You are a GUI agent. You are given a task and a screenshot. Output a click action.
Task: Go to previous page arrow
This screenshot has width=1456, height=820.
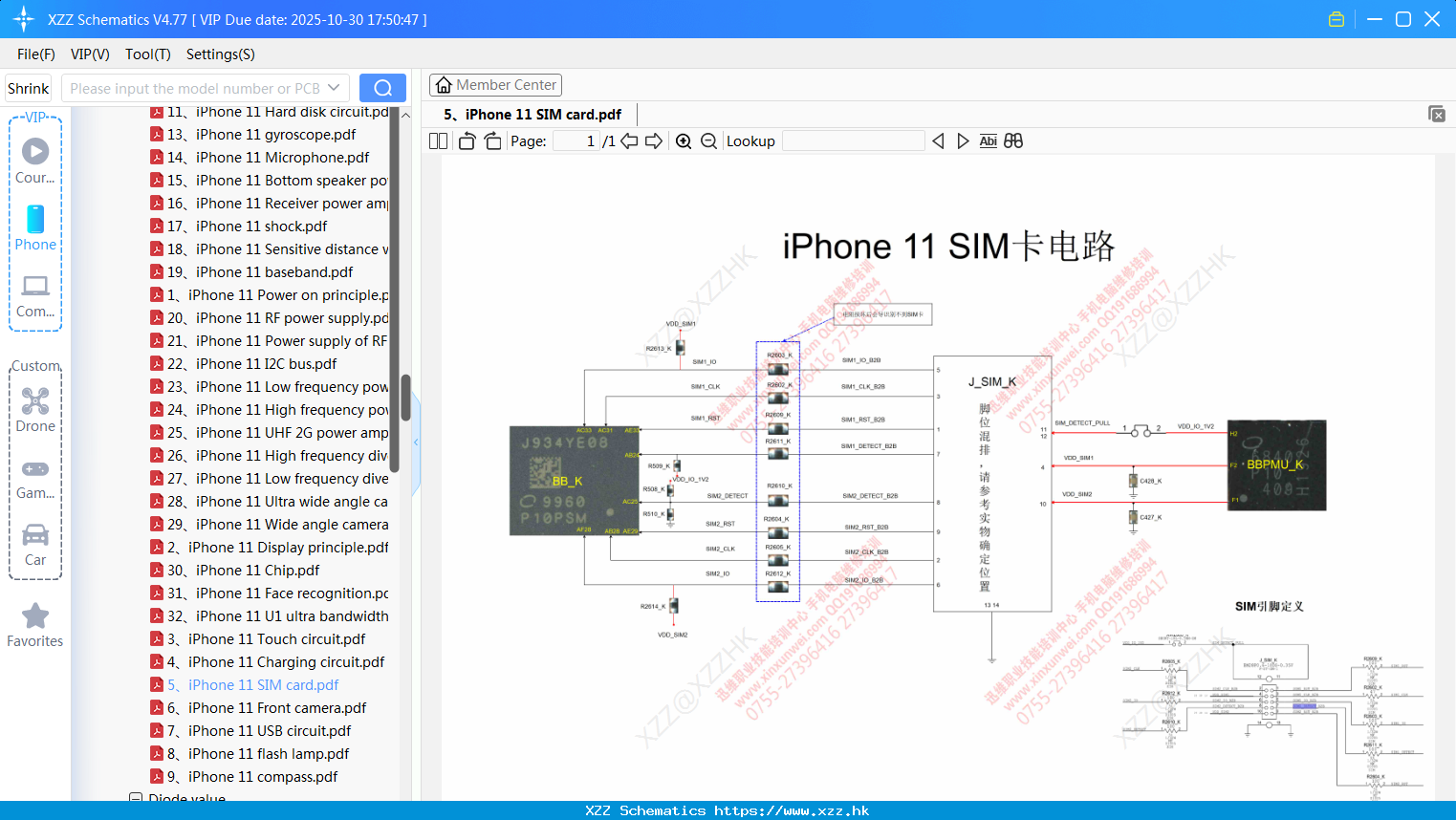(x=629, y=141)
